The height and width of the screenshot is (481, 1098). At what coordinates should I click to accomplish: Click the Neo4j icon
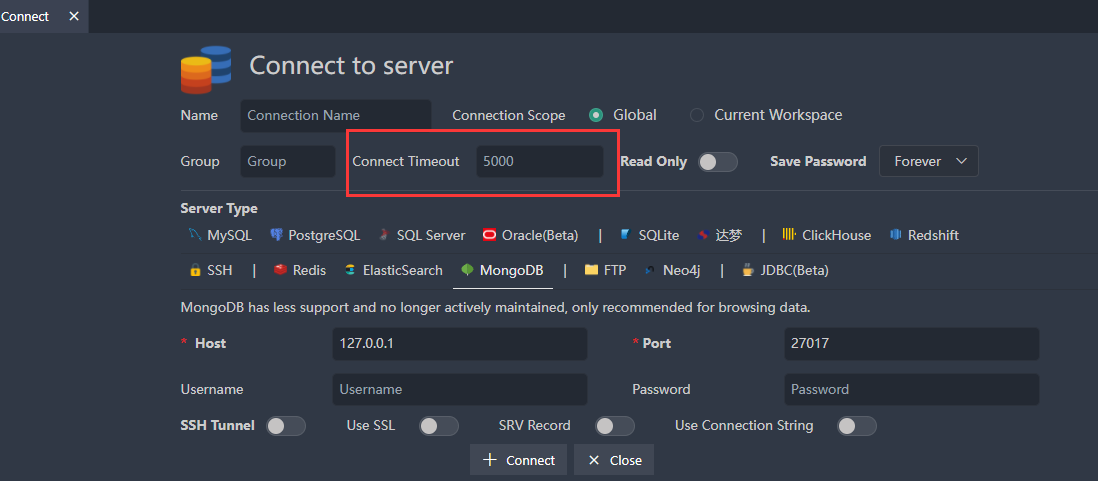coord(651,270)
